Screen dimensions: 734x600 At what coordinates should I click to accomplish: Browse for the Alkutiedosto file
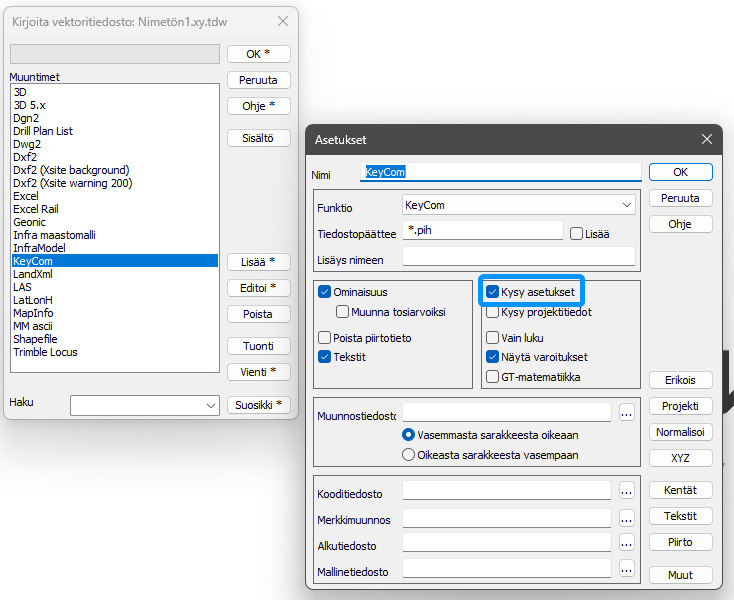pos(627,543)
